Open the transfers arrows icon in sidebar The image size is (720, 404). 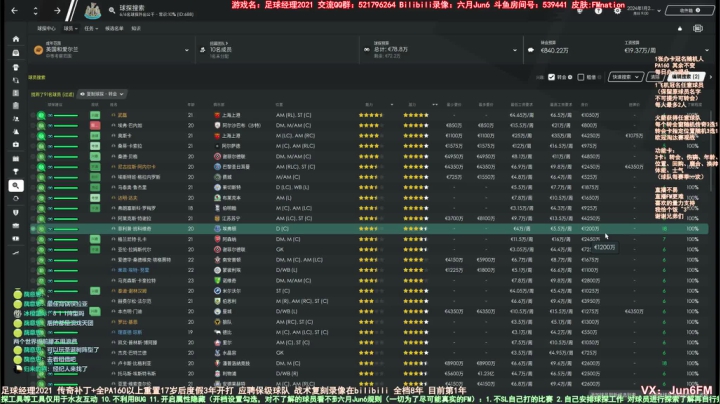(x=16, y=199)
